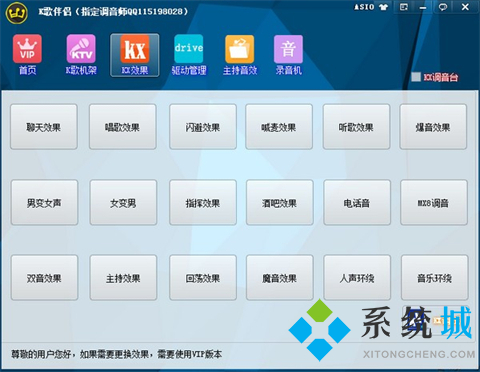Apply the 爆音效果 preset
480x372 pixels.
pos(433,127)
